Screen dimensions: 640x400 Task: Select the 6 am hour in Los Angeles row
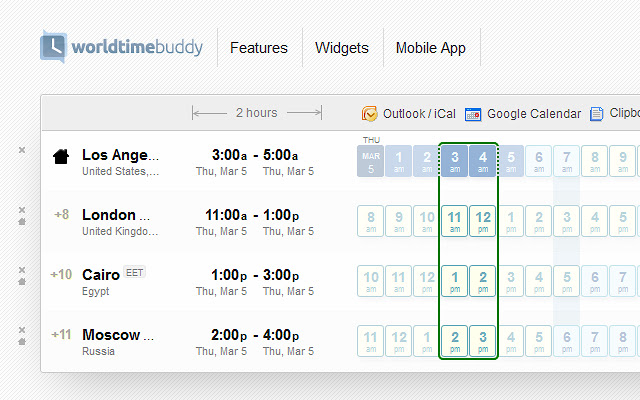coord(539,161)
